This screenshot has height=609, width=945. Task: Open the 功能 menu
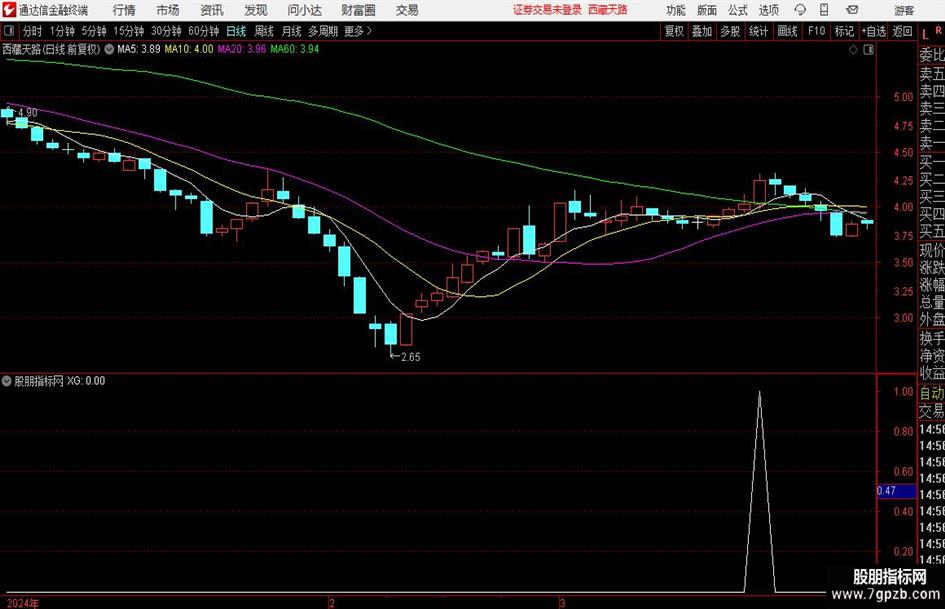pos(676,10)
